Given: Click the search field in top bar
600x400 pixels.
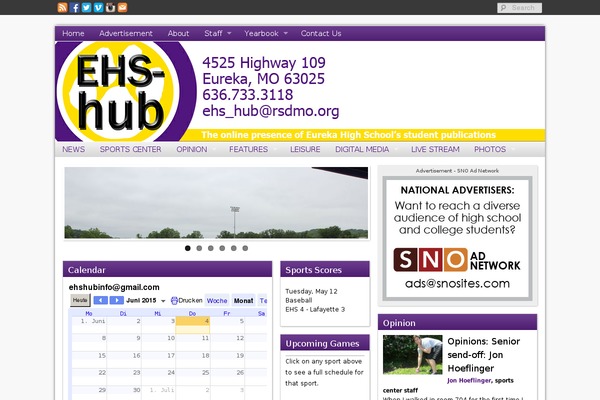Looking at the screenshot, I should click(519, 8).
